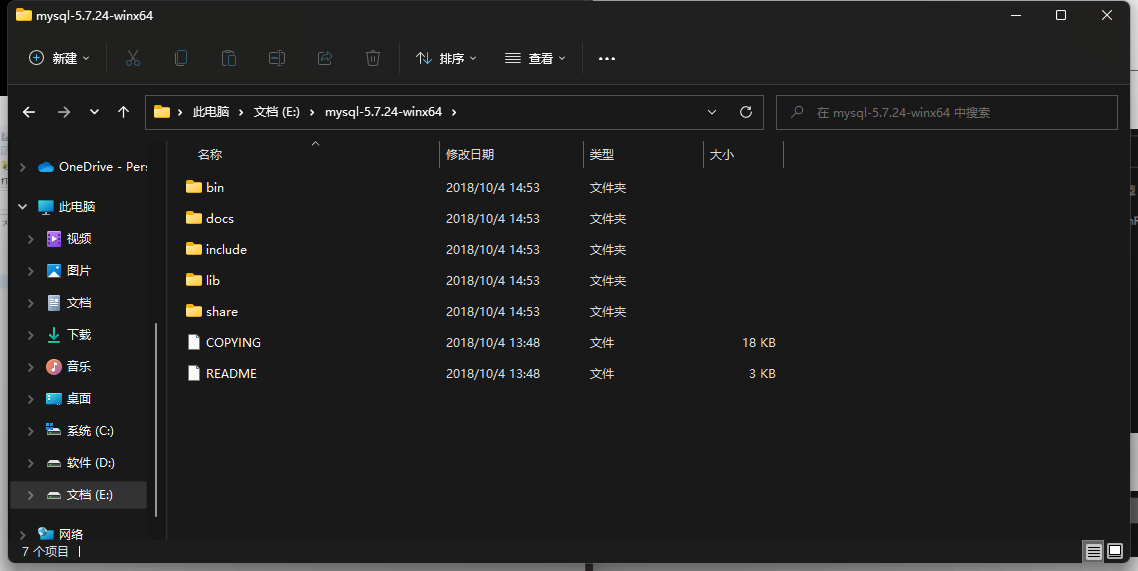The width and height of the screenshot is (1138, 571).
Task: Sort by 名称 column header
Action: (x=210, y=155)
